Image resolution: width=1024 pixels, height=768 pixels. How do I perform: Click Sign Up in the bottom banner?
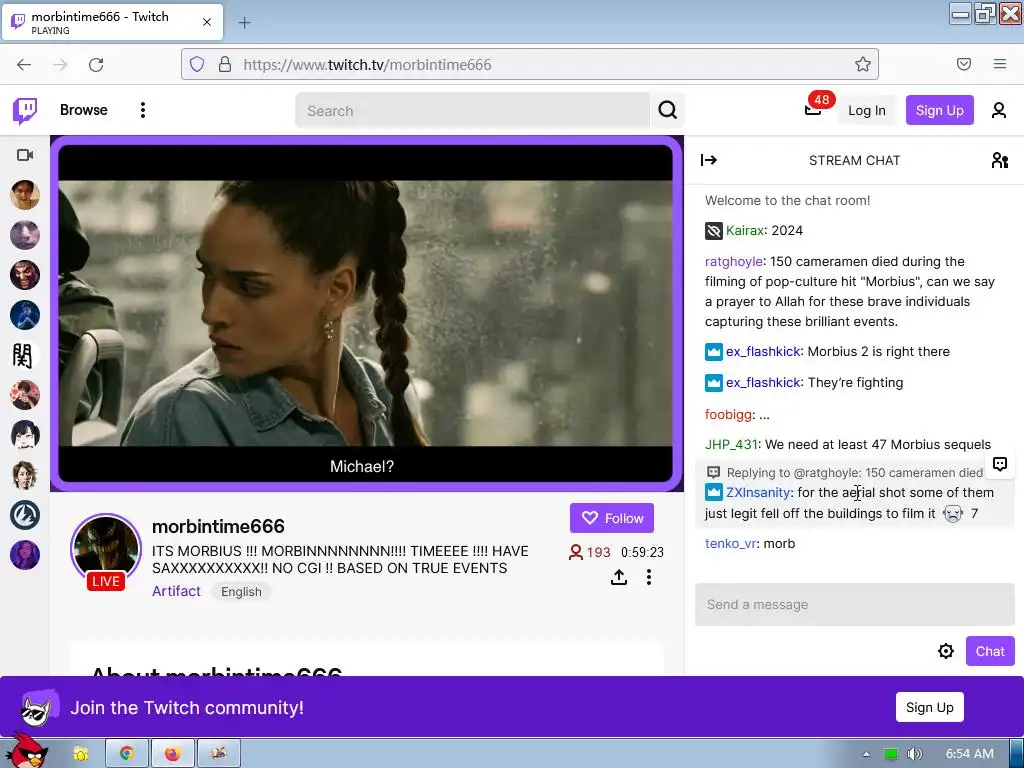(929, 707)
